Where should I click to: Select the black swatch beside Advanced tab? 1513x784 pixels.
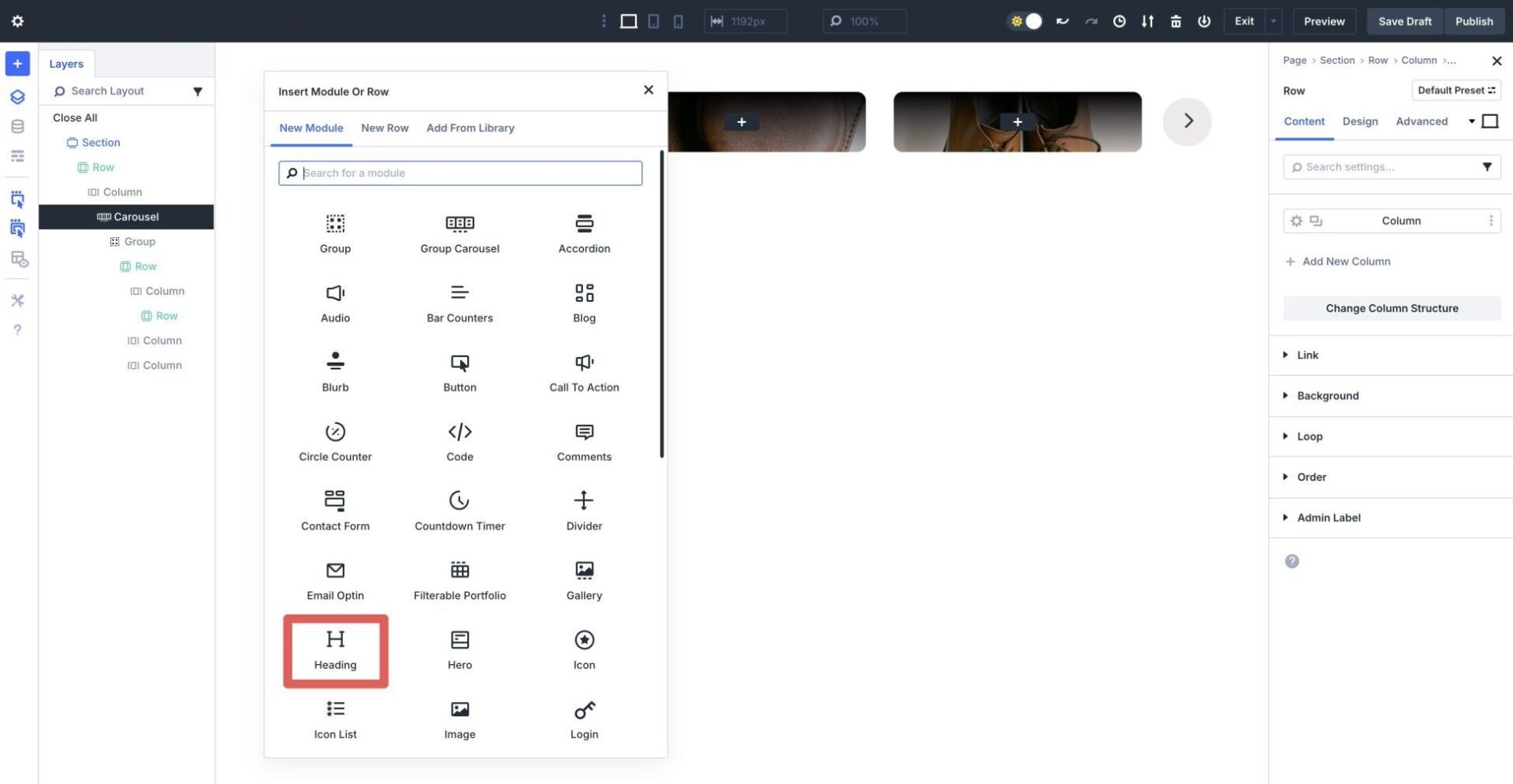pos(1490,121)
